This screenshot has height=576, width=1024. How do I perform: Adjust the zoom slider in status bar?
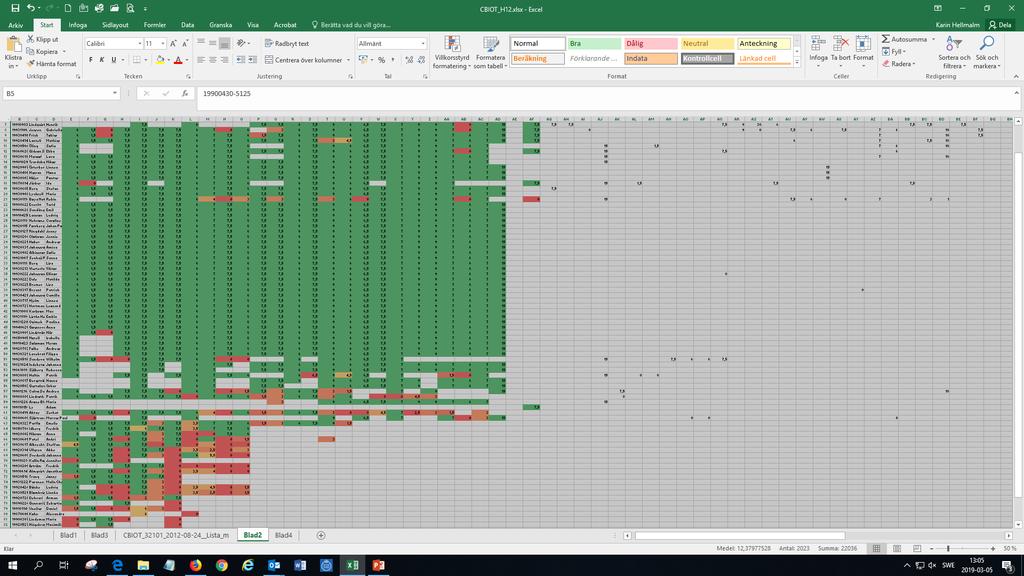(x=948, y=548)
